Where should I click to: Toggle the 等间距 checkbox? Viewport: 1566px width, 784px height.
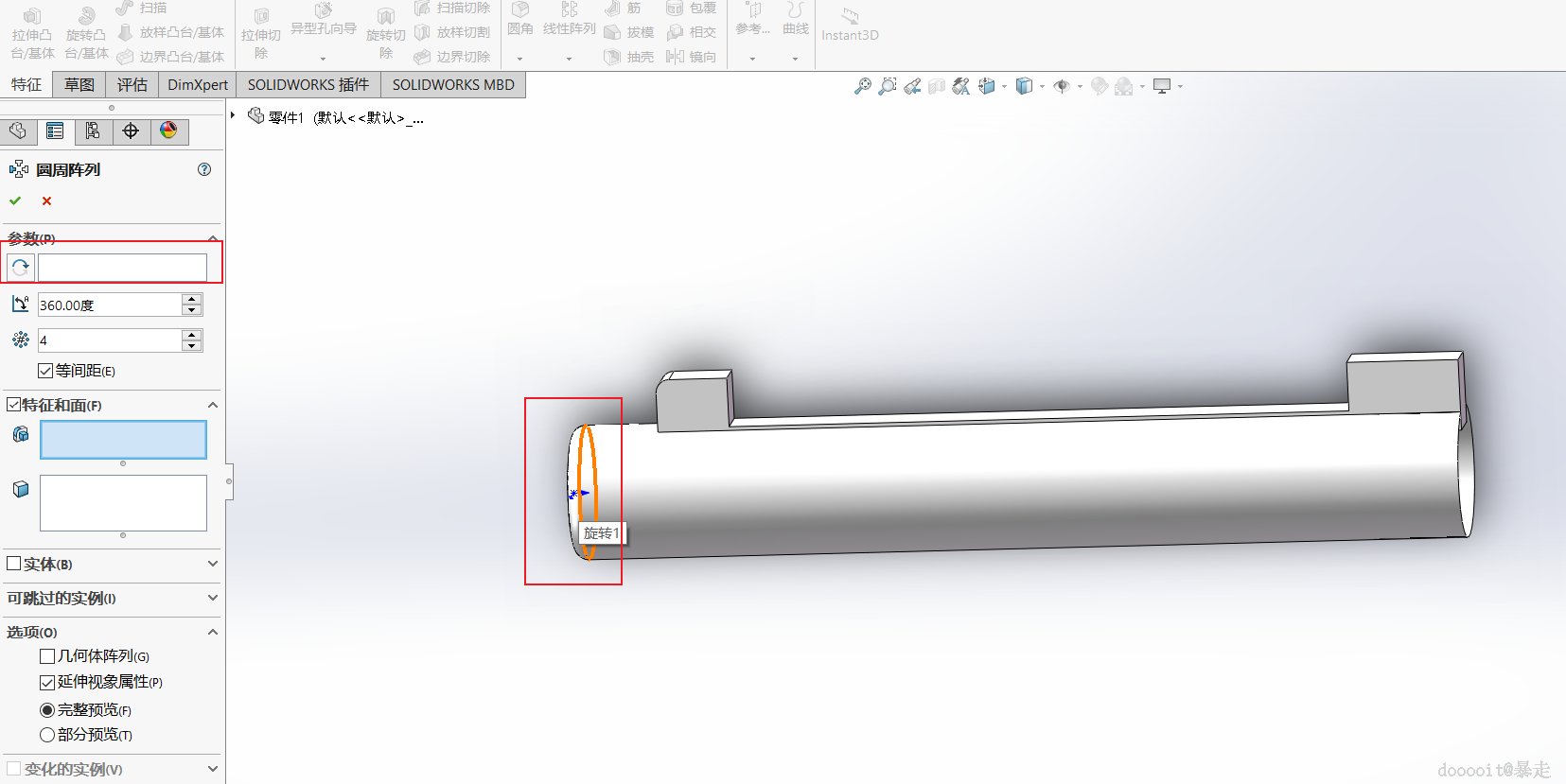click(x=45, y=371)
